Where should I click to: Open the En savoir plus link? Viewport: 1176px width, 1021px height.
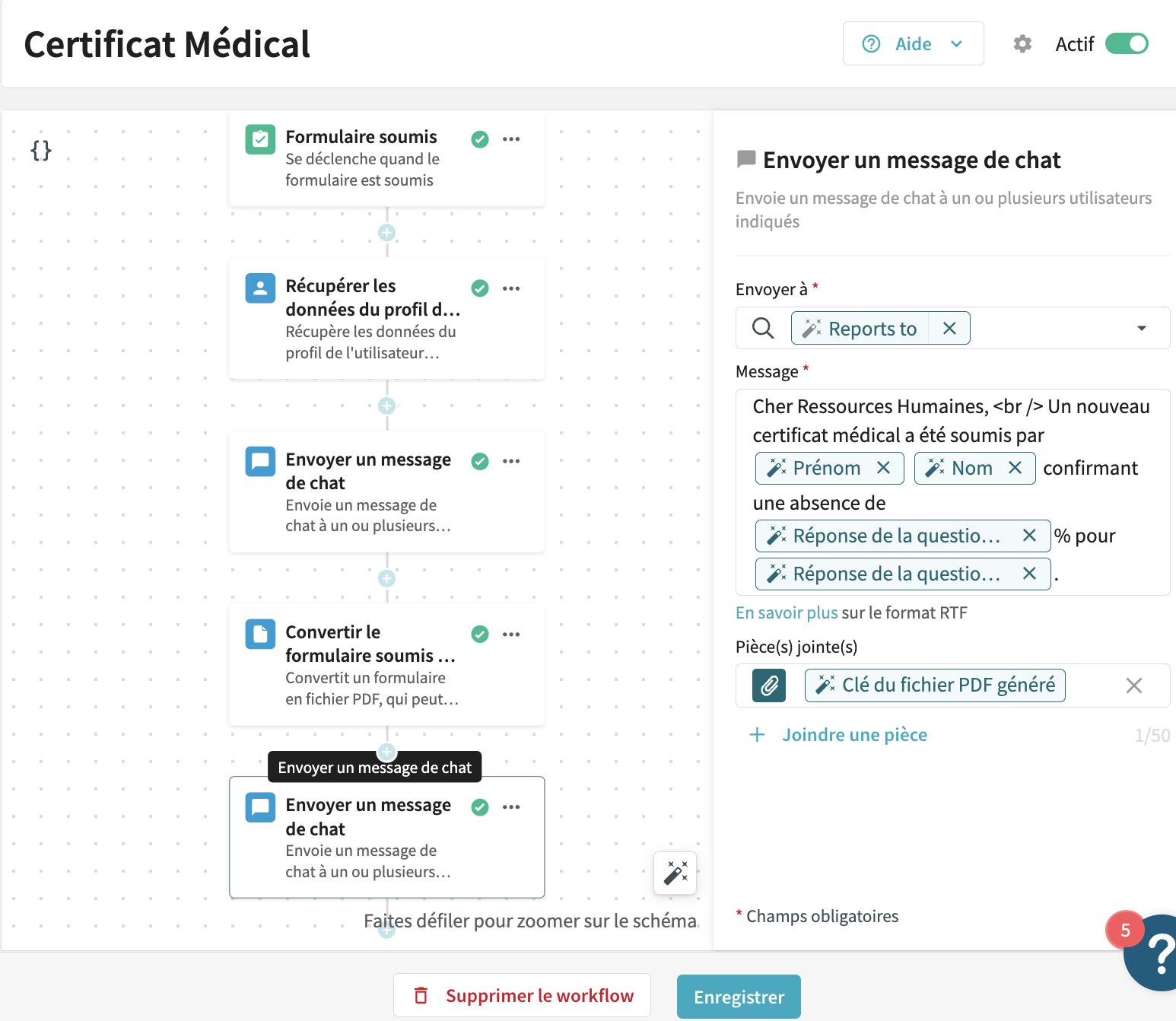pos(787,613)
